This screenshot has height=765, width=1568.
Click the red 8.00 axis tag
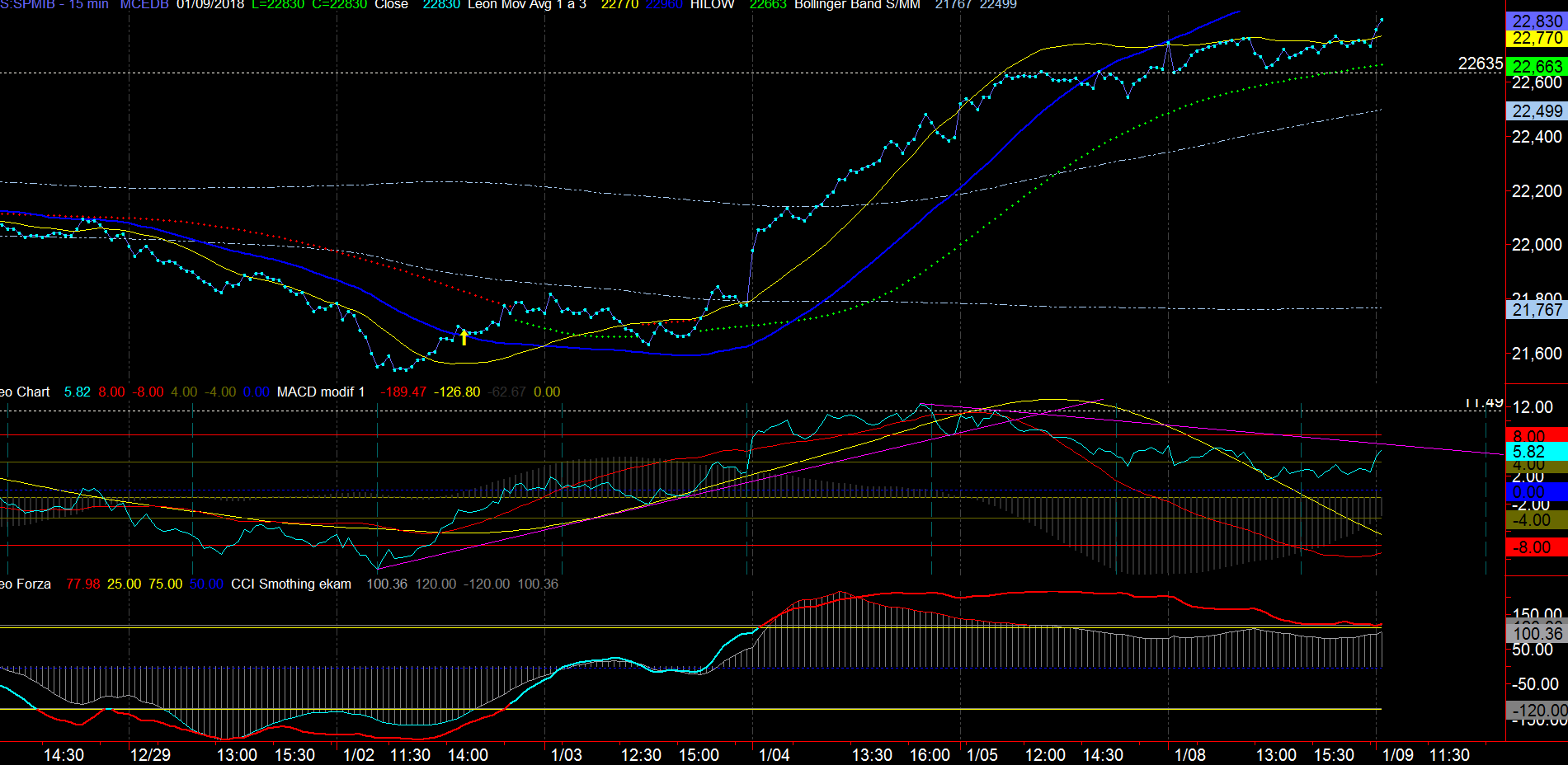pos(1537,435)
